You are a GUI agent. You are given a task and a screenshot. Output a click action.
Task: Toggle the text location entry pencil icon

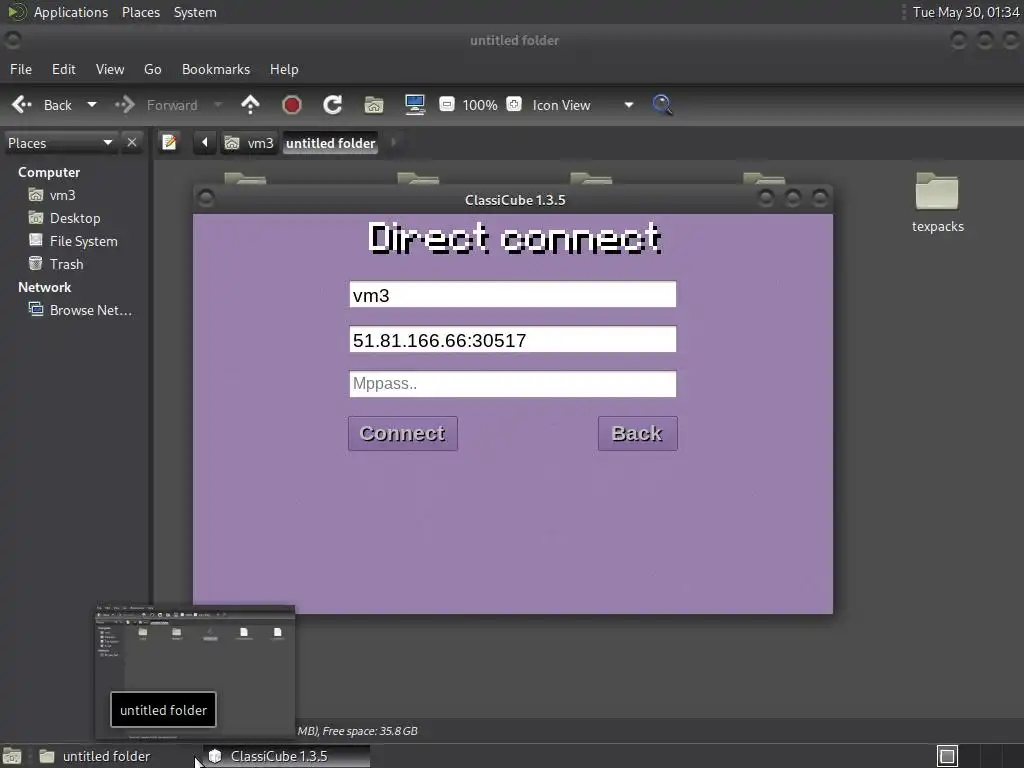(169, 142)
